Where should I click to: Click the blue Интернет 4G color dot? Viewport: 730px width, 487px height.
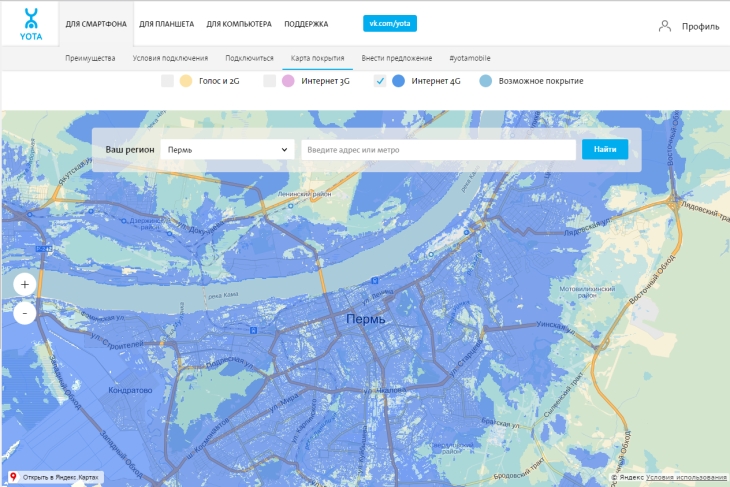(x=399, y=81)
